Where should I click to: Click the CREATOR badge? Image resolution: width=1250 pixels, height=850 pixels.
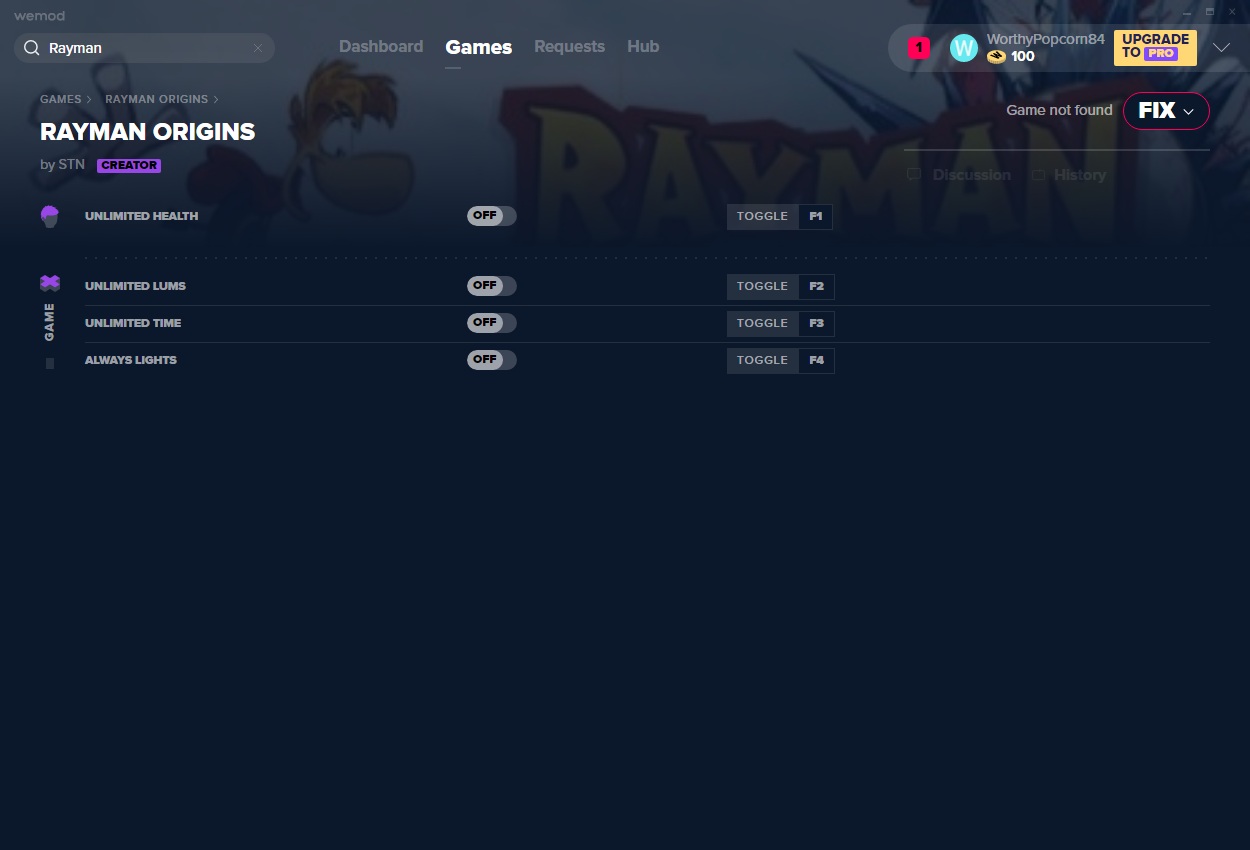tap(129, 165)
